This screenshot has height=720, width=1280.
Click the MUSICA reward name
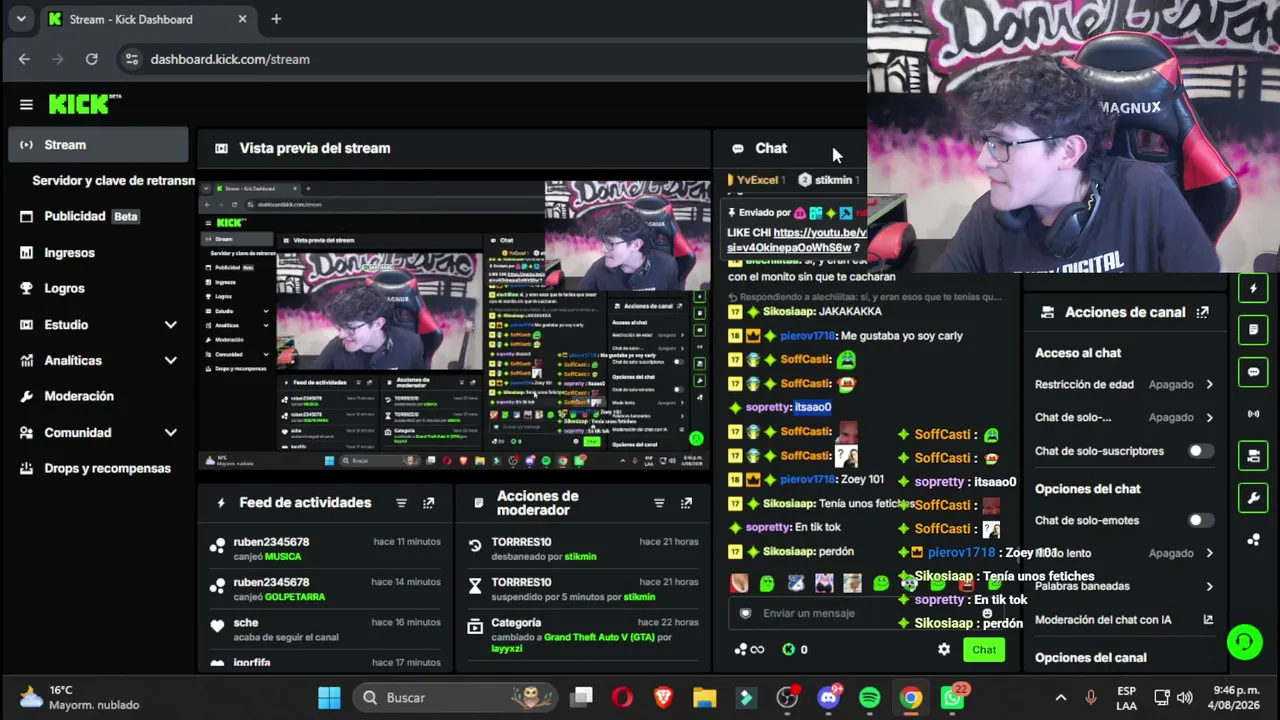click(282, 556)
